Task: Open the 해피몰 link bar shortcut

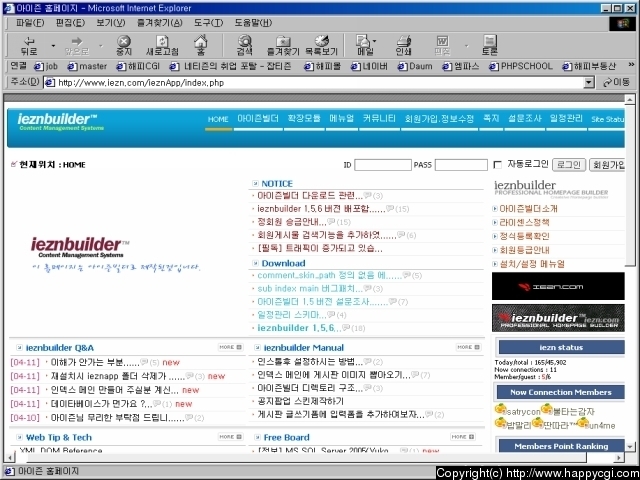Action: [322, 66]
